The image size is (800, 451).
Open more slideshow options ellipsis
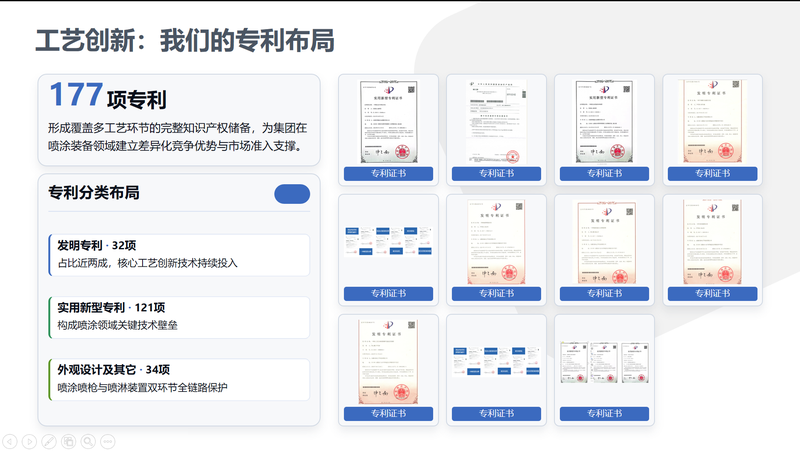coord(108,441)
